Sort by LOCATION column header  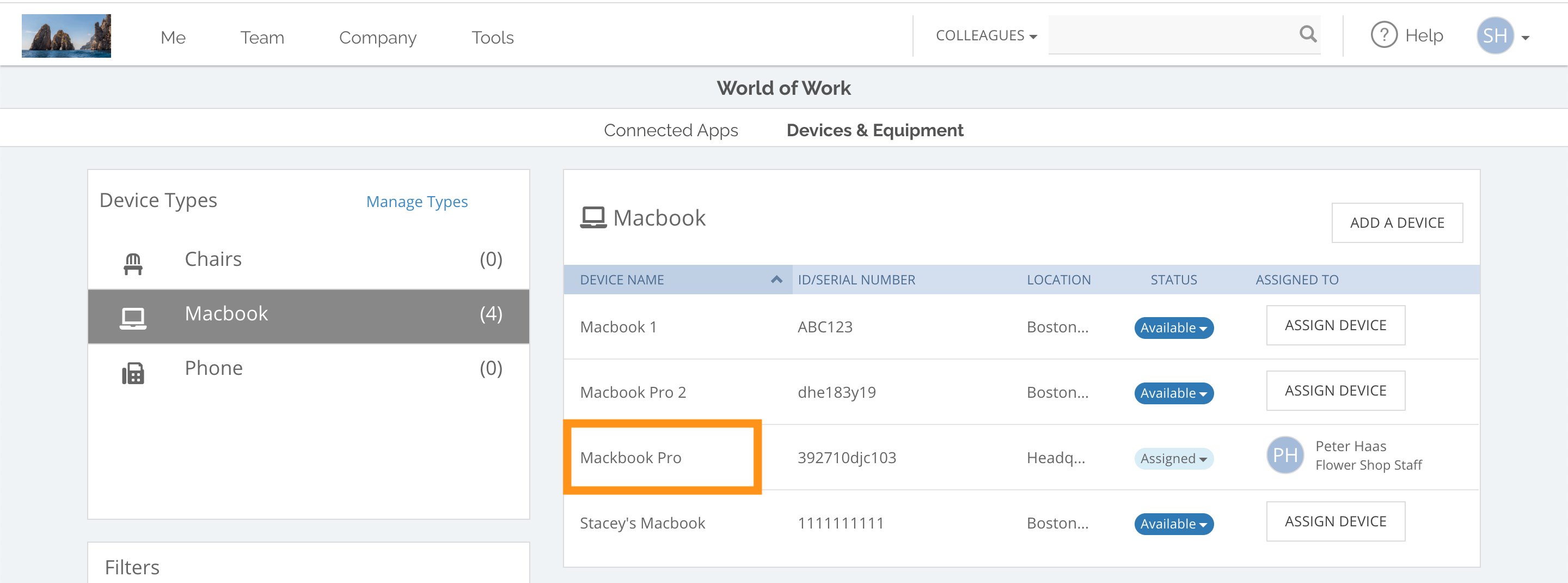pos(1058,280)
